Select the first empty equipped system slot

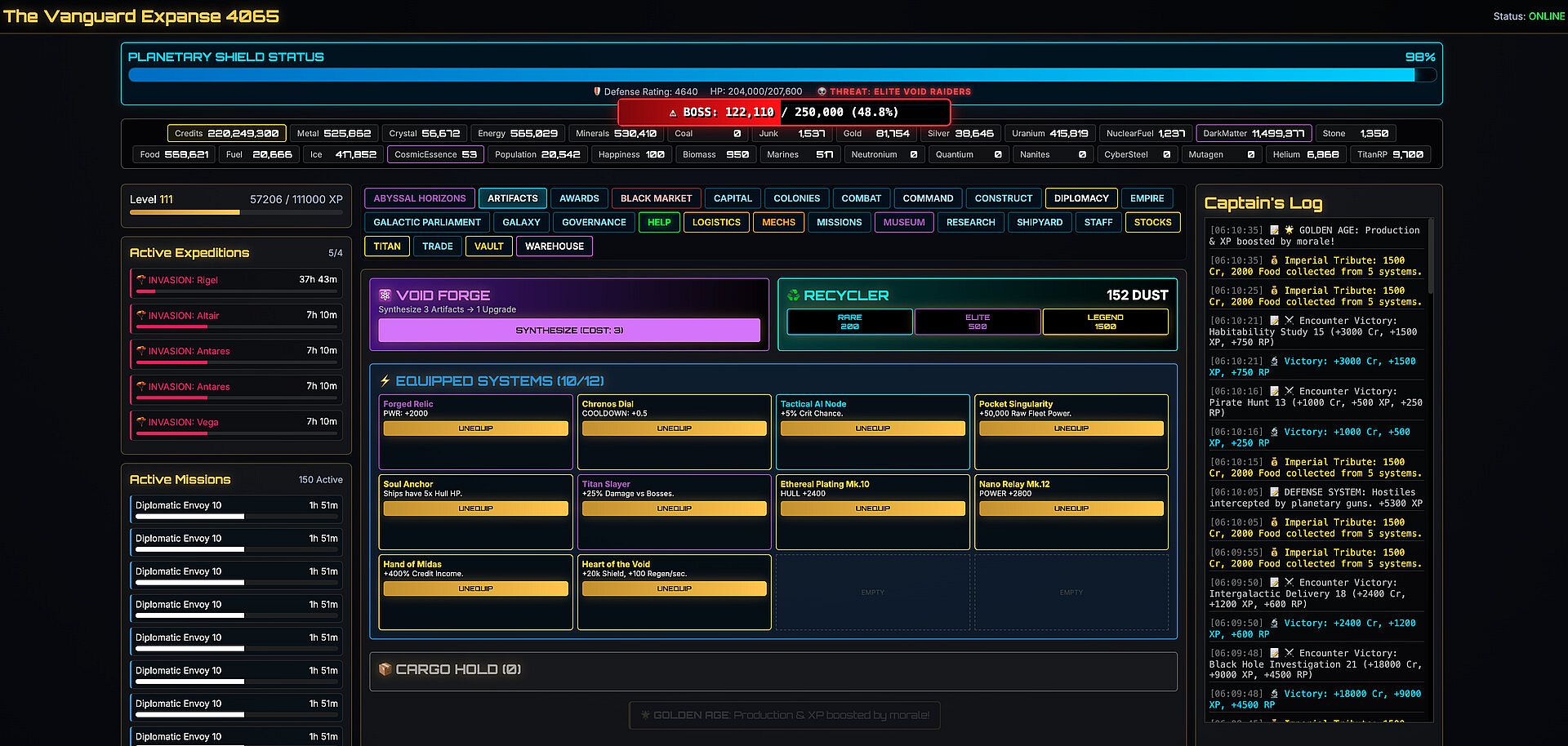pyautogui.click(x=872, y=593)
